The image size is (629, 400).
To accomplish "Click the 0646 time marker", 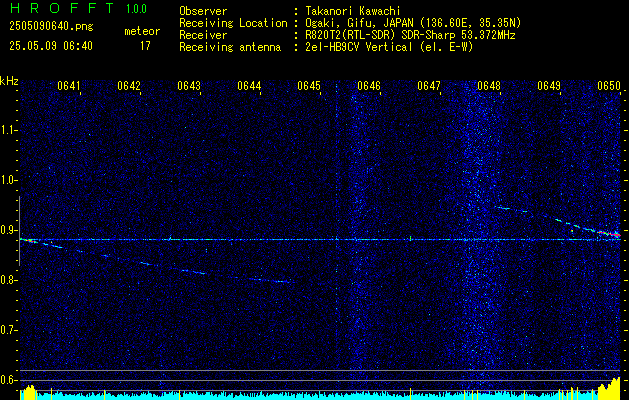I will pyautogui.click(x=369, y=86).
